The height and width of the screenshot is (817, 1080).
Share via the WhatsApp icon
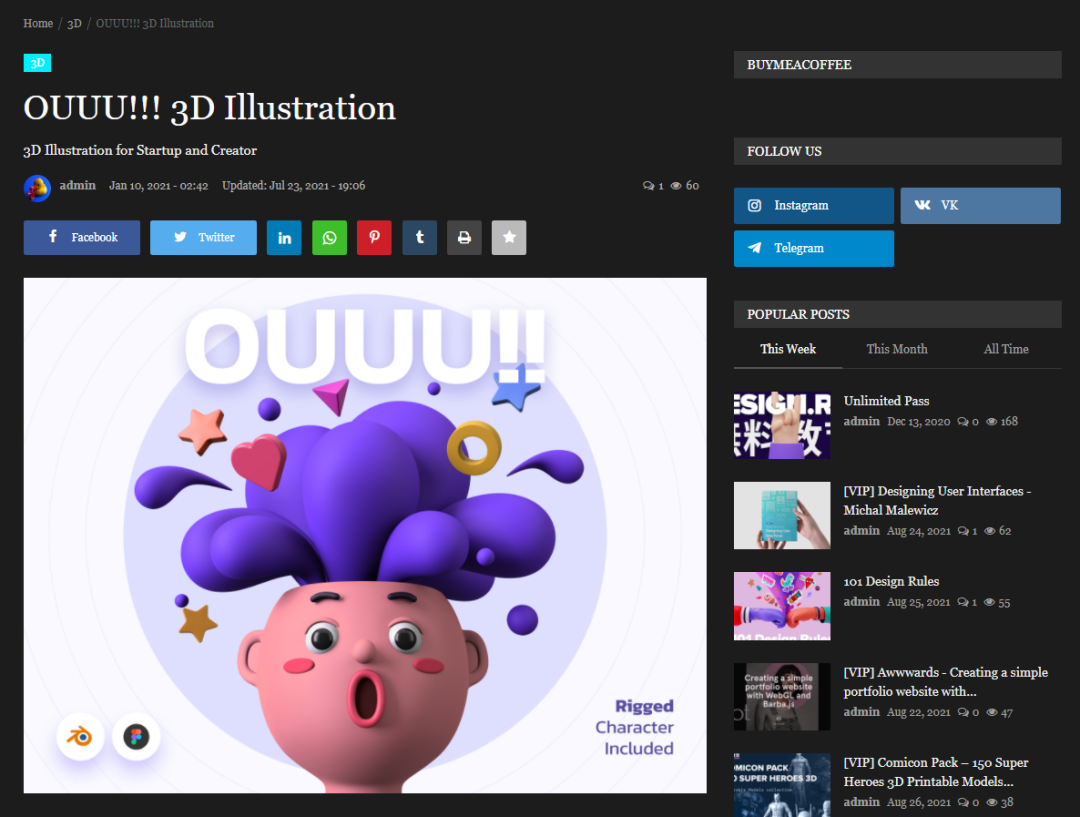click(x=329, y=238)
